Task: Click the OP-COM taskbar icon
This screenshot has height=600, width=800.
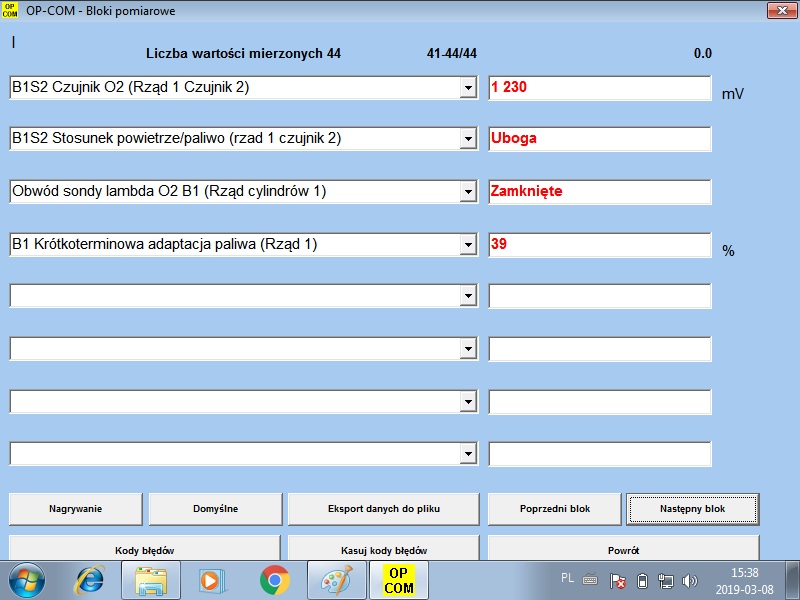Action: (x=398, y=580)
